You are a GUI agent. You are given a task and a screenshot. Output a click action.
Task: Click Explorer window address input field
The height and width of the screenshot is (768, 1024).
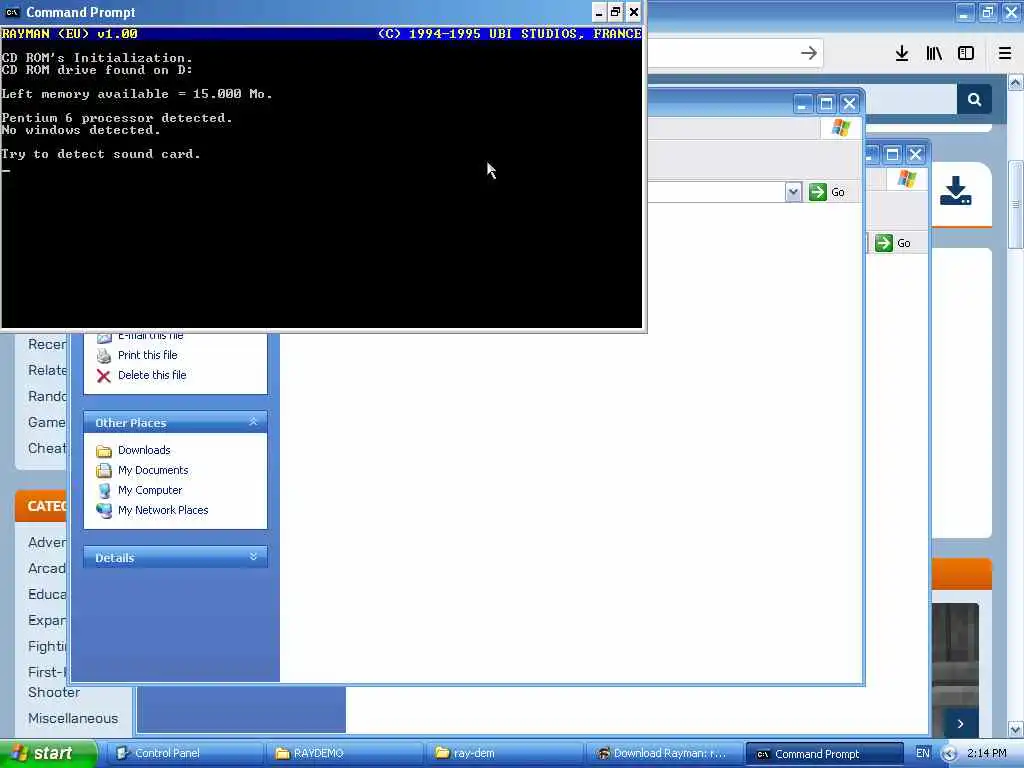(x=716, y=192)
